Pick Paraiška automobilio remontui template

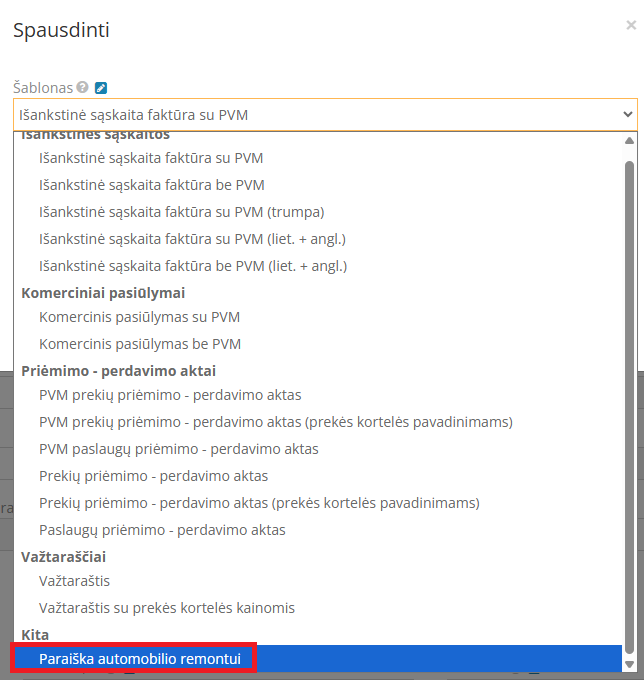tap(139, 659)
